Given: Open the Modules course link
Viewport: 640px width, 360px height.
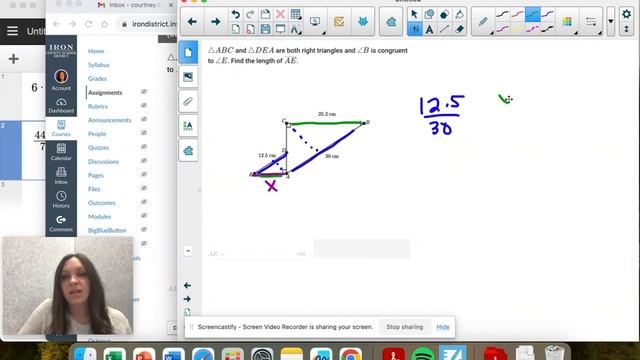Looking at the screenshot, I should [x=99, y=216].
